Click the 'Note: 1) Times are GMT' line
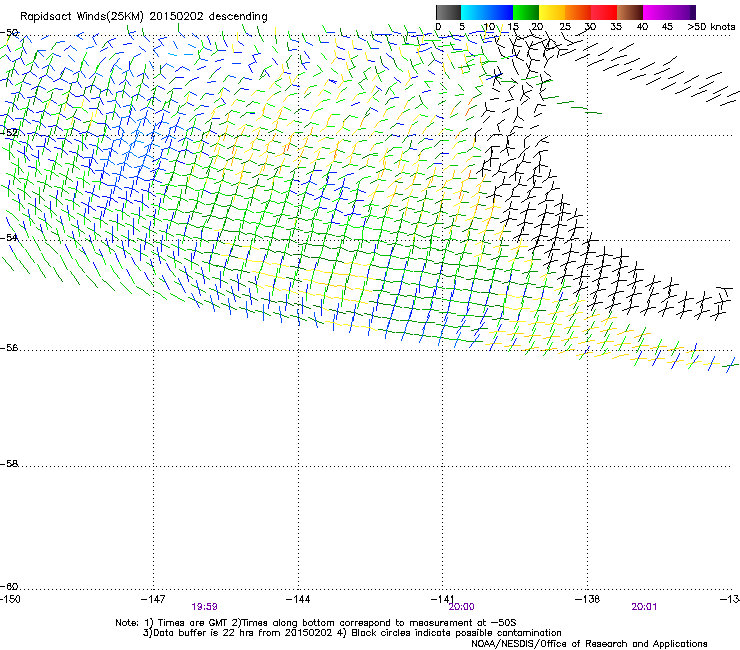Image resolution: width=740 pixels, height=650 pixels. [x=316, y=623]
